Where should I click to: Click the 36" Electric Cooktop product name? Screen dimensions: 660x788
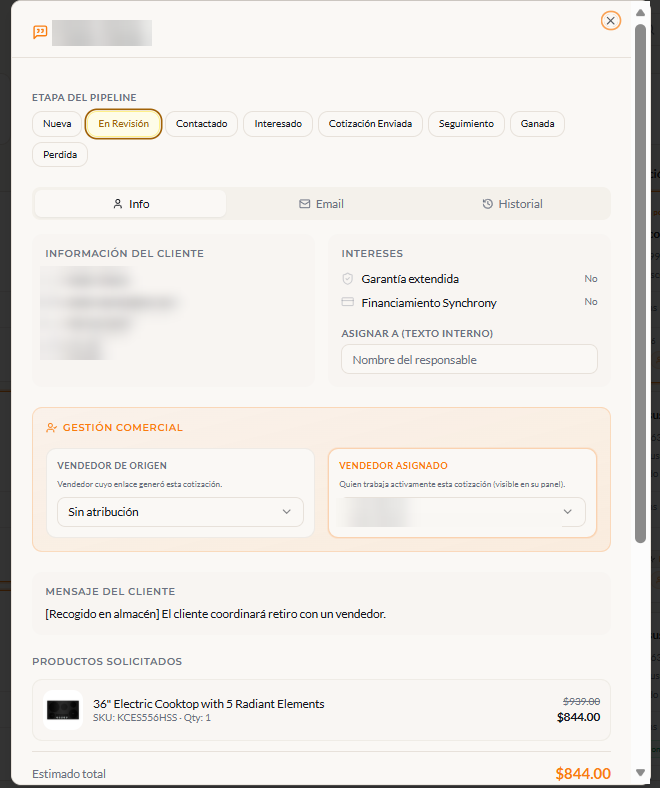[209, 704]
